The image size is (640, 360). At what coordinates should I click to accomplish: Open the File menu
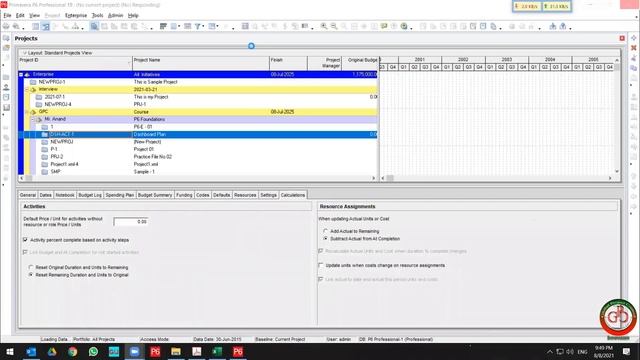click(7, 16)
